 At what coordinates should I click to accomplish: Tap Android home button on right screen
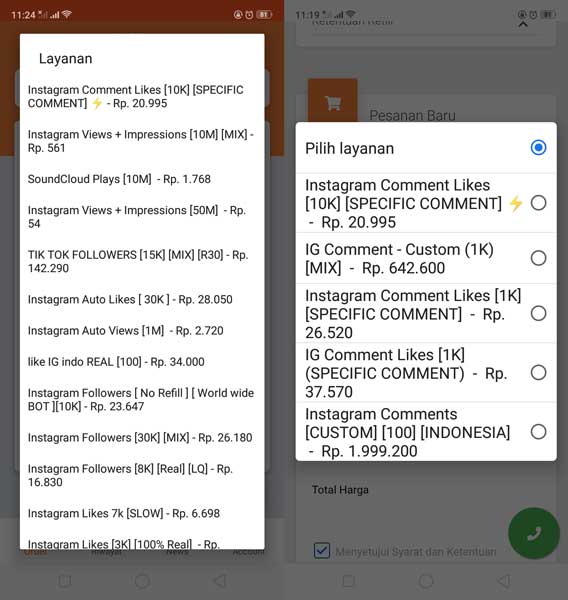pos(426,581)
